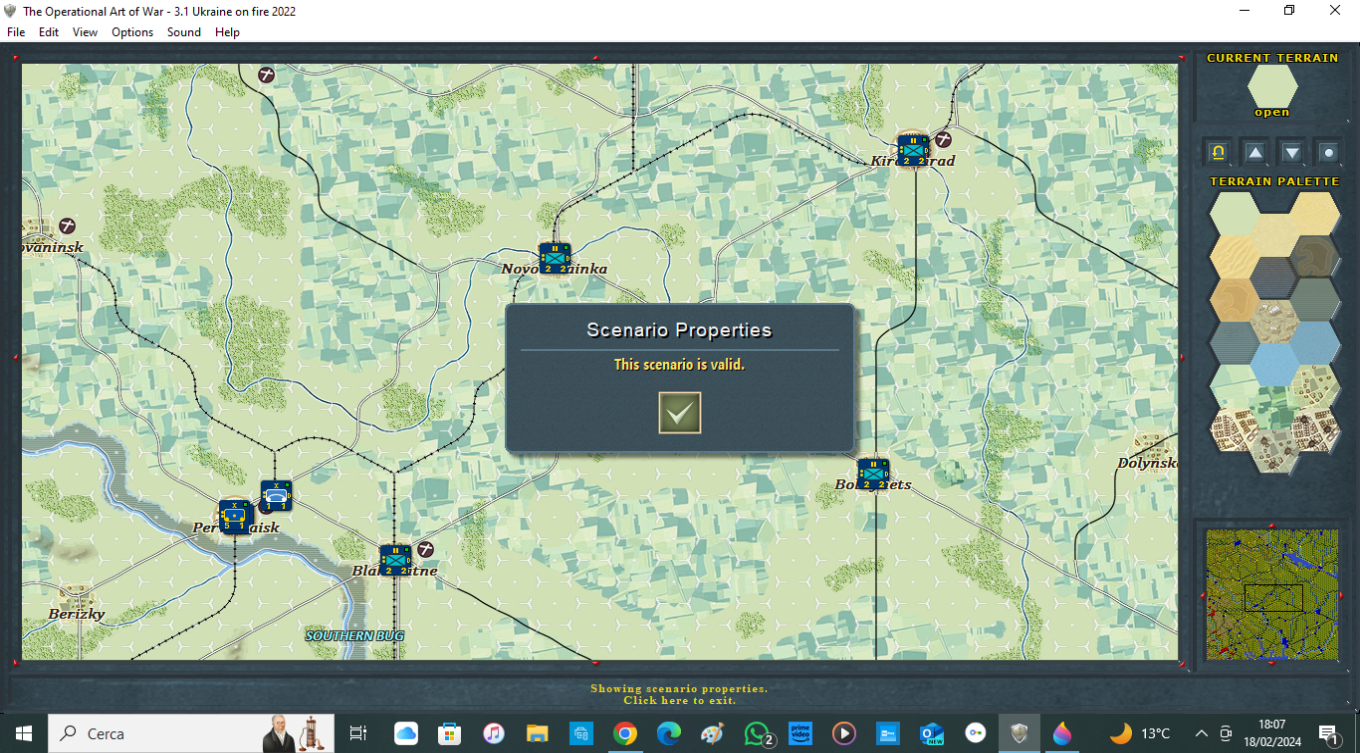Click the up-triangle palette button
Screen dimensions: 1360x753
pyautogui.click(x=1255, y=152)
